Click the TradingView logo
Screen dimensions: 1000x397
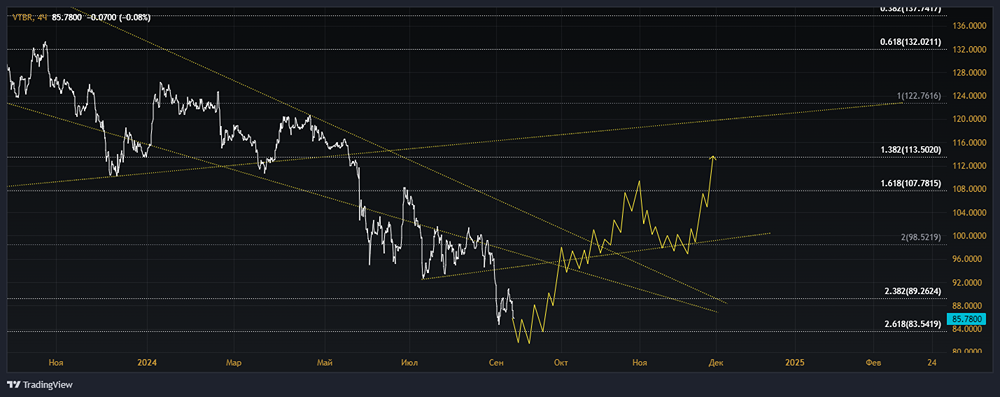tap(40, 385)
